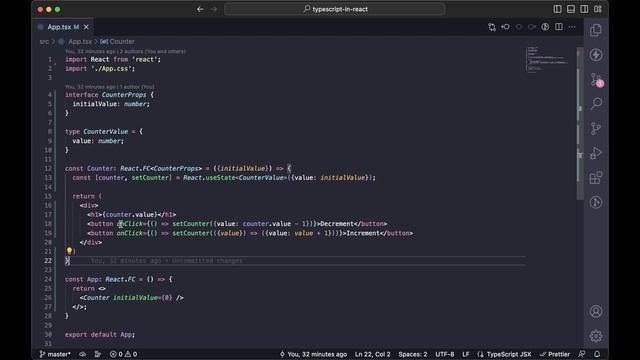Screen dimensions: 640x360
Task: Click the master branch in status bar
Action: click(x=55, y=354)
